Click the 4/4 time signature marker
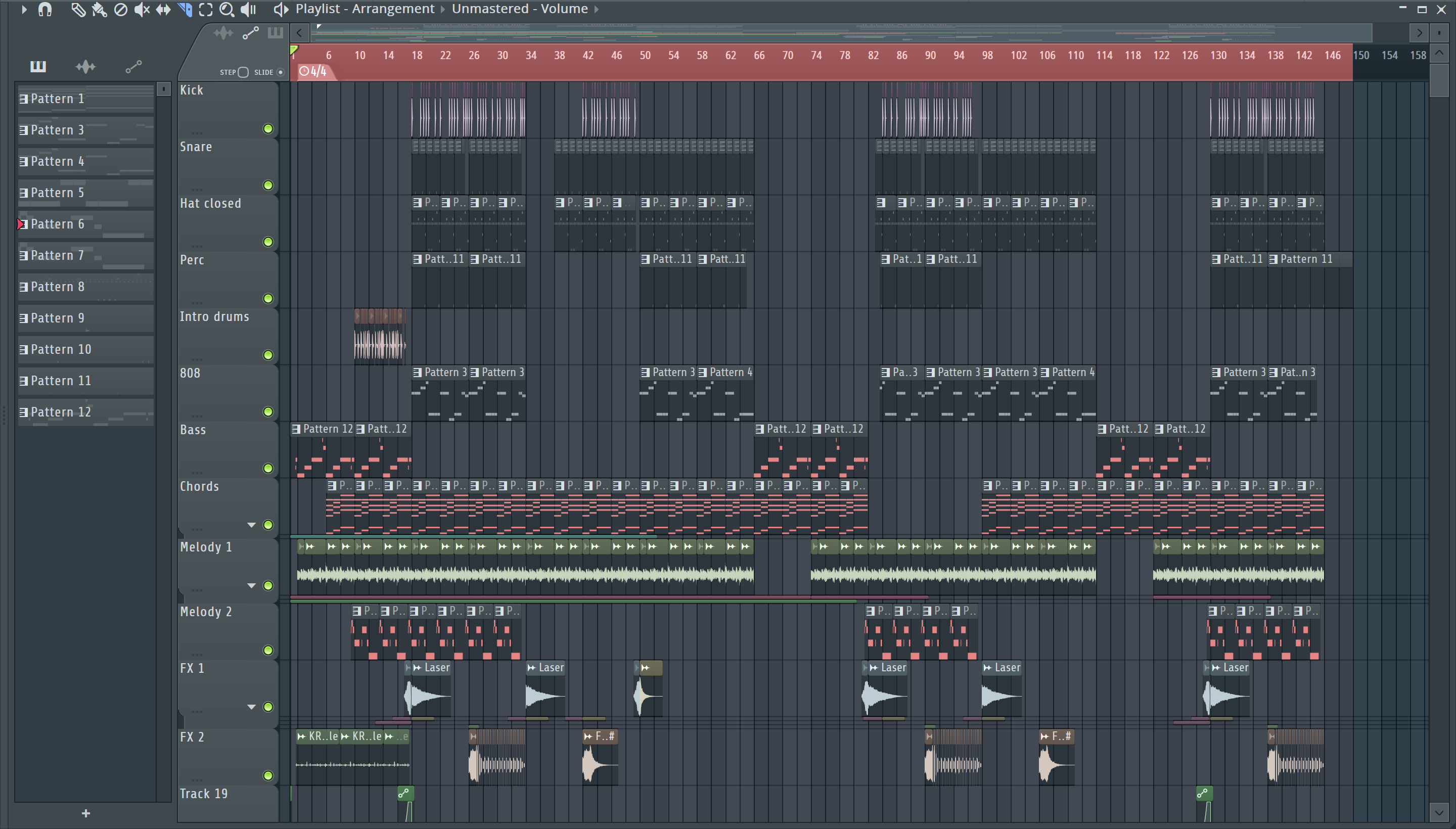The height and width of the screenshot is (829, 1456). point(314,71)
